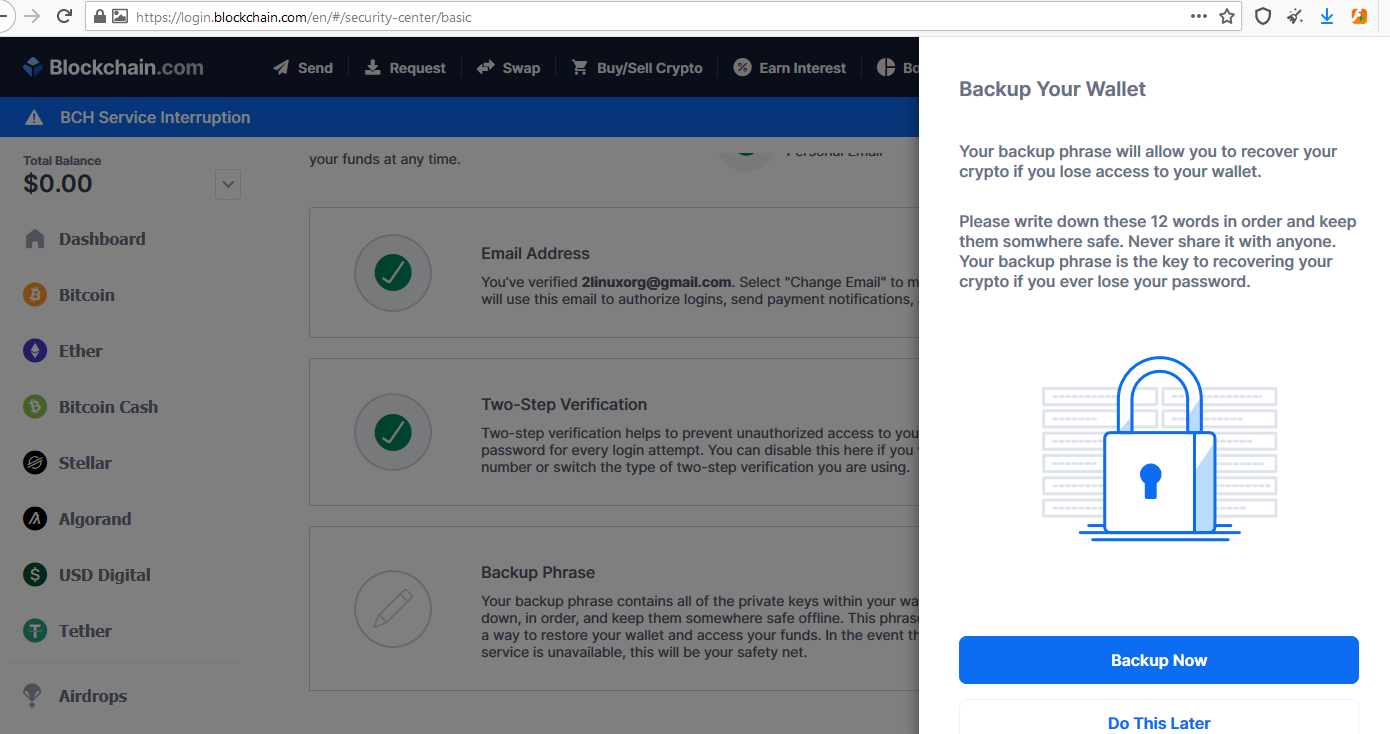Click the paper plane Send icon

[281, 68]
